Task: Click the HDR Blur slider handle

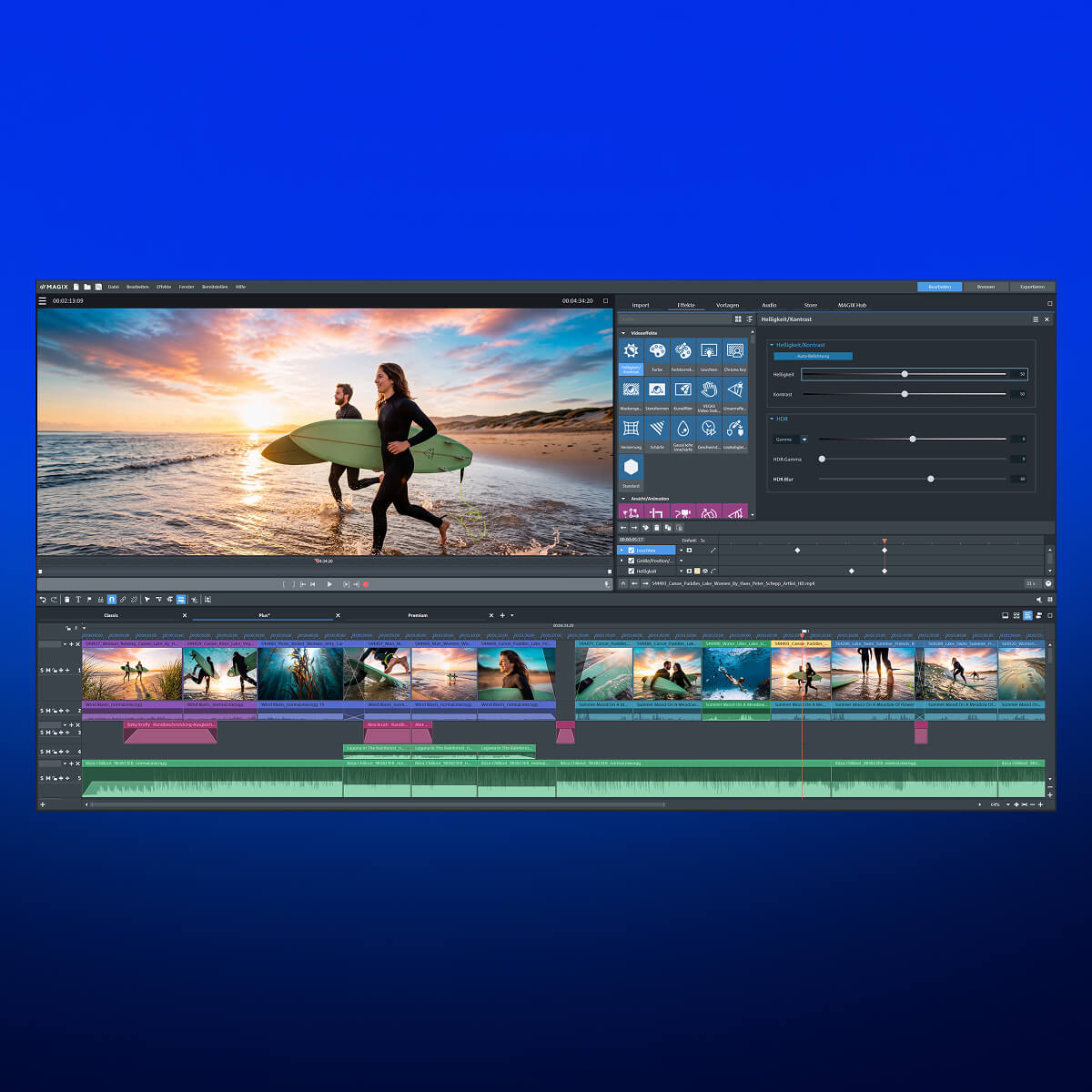Action: [931, 479]
